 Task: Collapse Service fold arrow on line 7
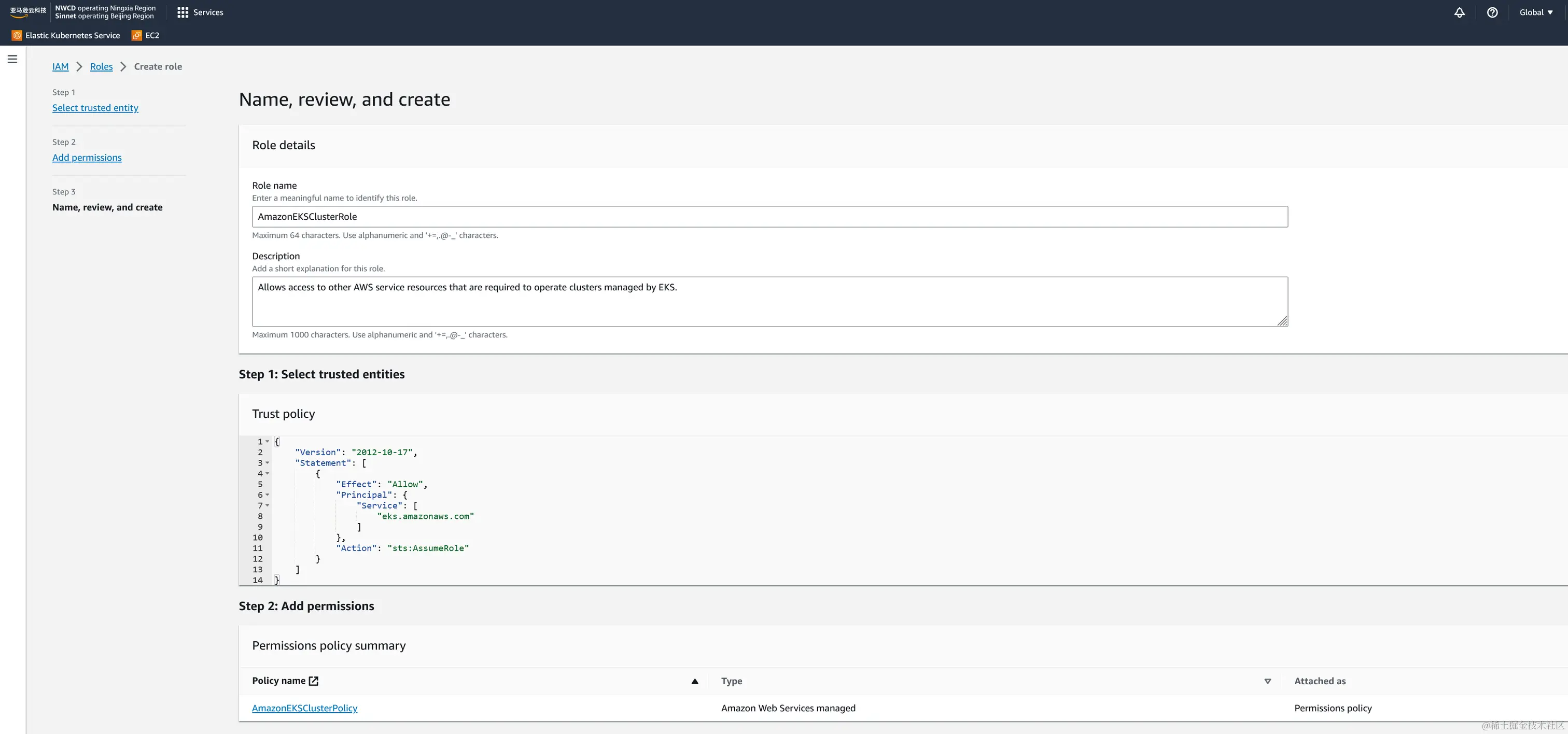pos(267,505)
